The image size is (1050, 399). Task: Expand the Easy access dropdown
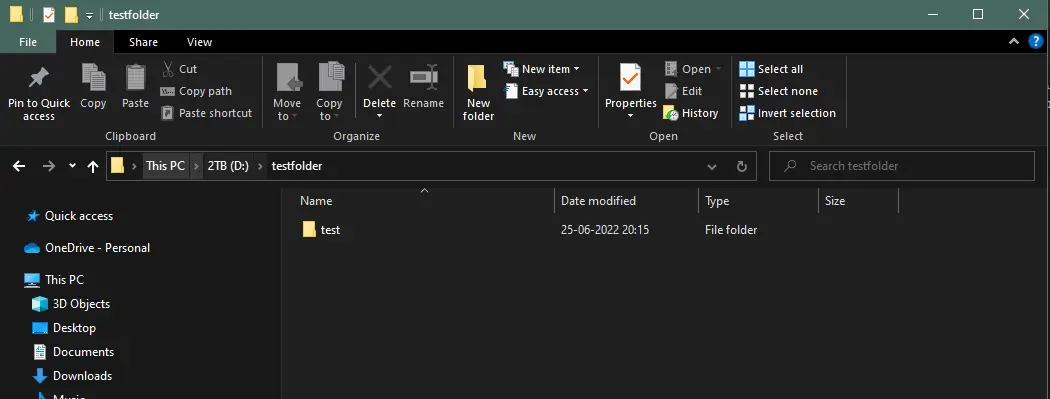point(585,91)
